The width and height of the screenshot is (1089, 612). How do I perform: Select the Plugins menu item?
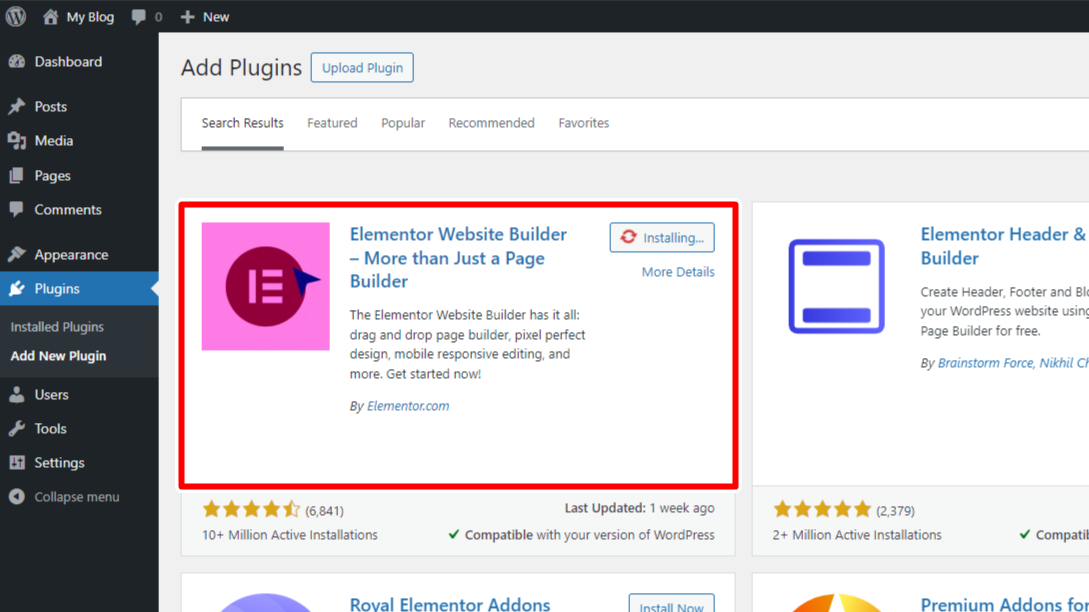pos(57,288)
